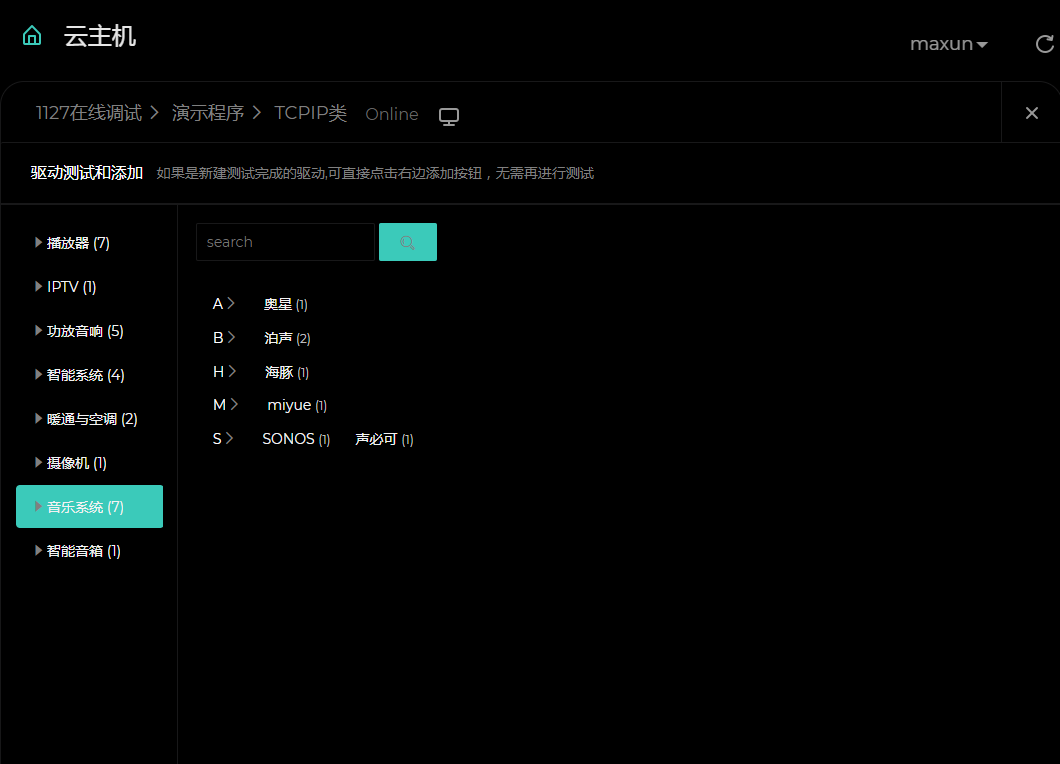
Task: Click the A letter index row
Action: [223, 304]
